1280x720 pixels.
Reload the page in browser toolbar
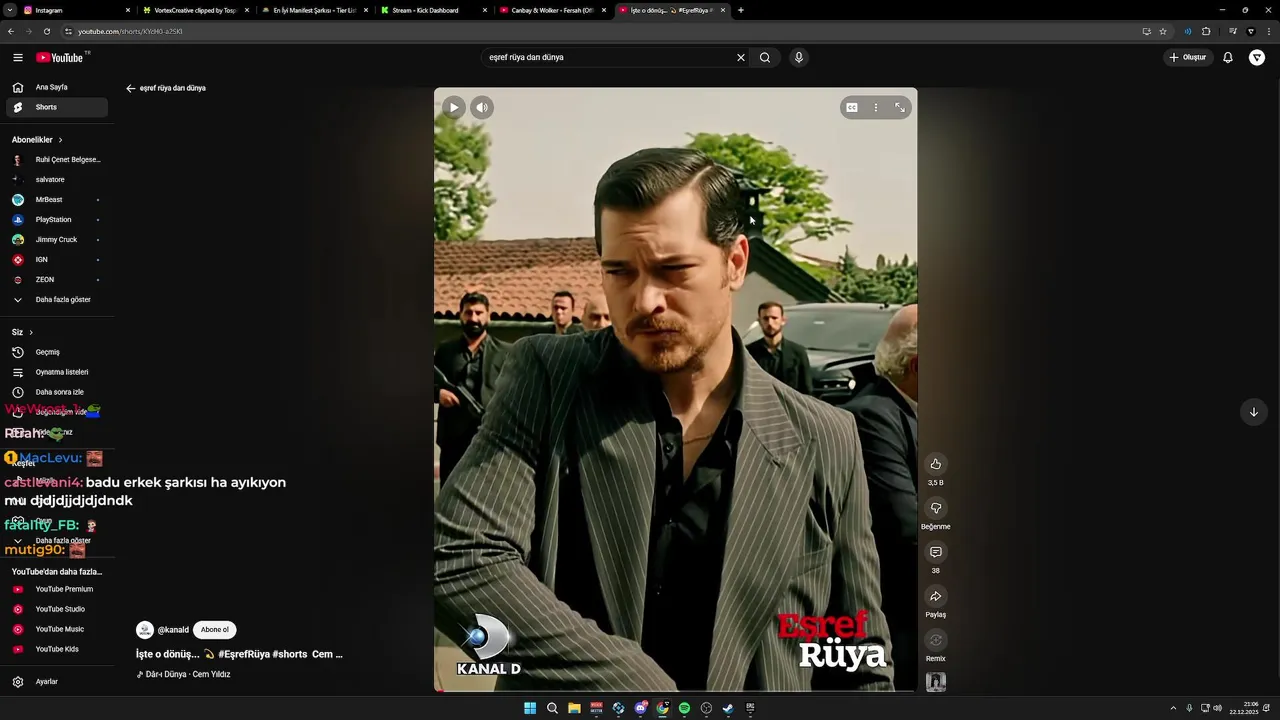(x=46, y=31)
